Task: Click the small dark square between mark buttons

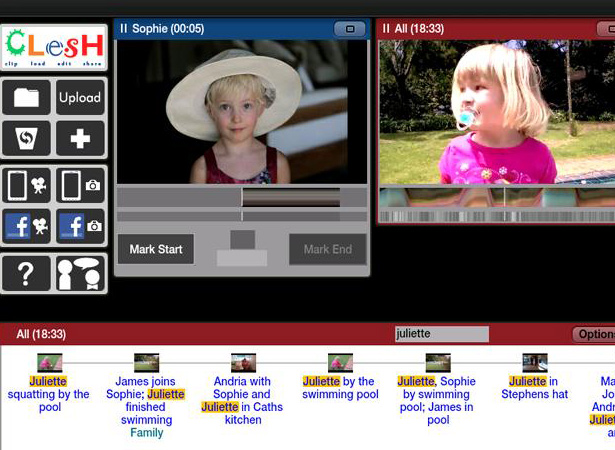Action: tap(242, 240)
